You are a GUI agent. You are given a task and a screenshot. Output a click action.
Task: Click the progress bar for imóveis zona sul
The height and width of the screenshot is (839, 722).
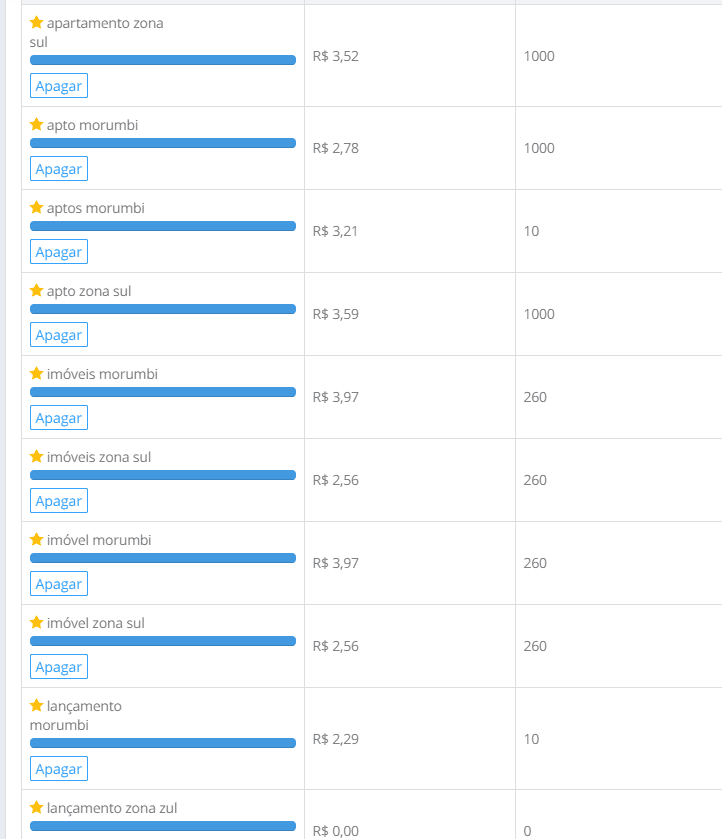163,475
